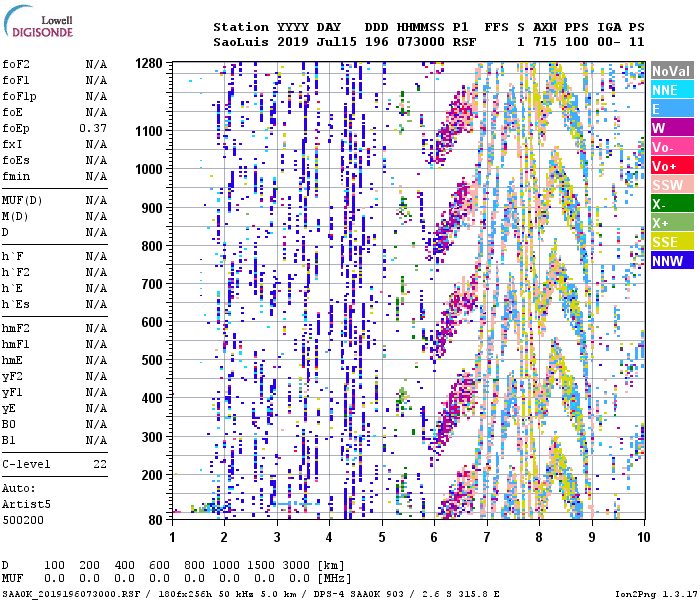Click the 1280 km height axis label
The width and height of the screenshot is (700, 600).
click(x=149, y=63)
